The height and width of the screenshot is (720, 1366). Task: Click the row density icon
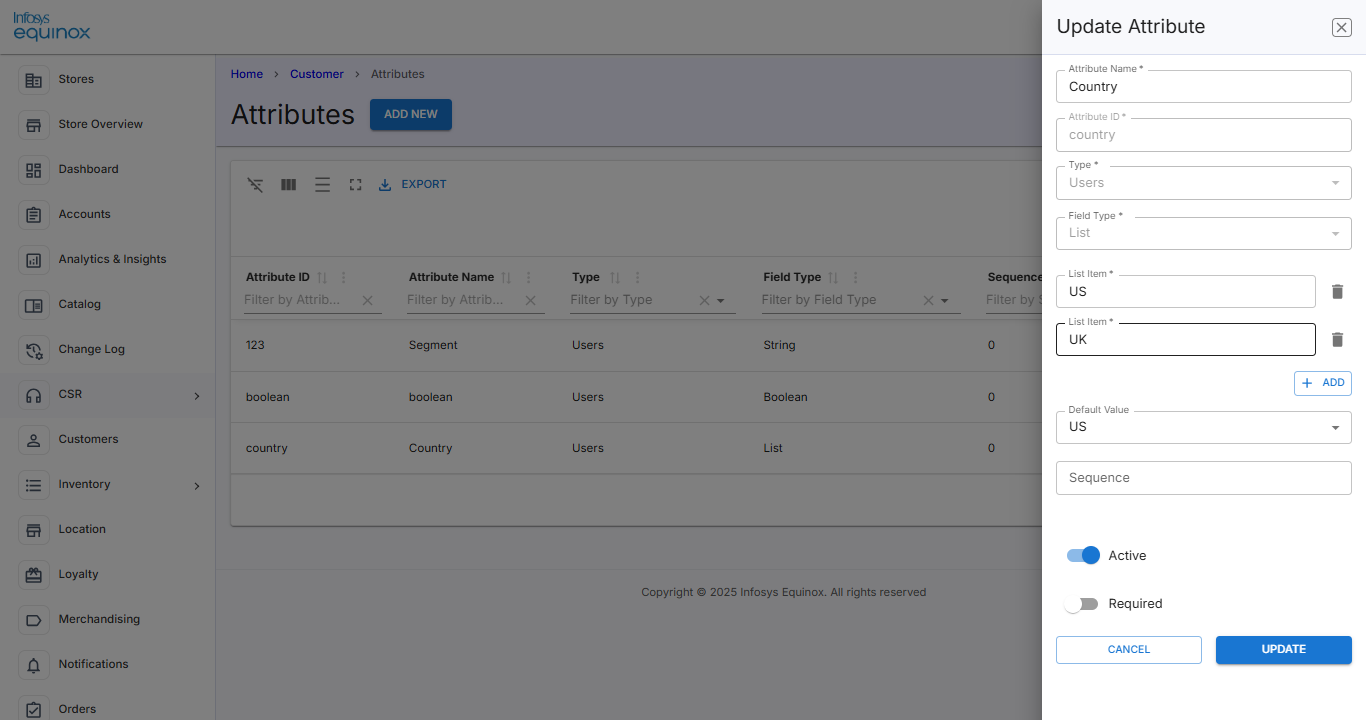coord(322,185)
